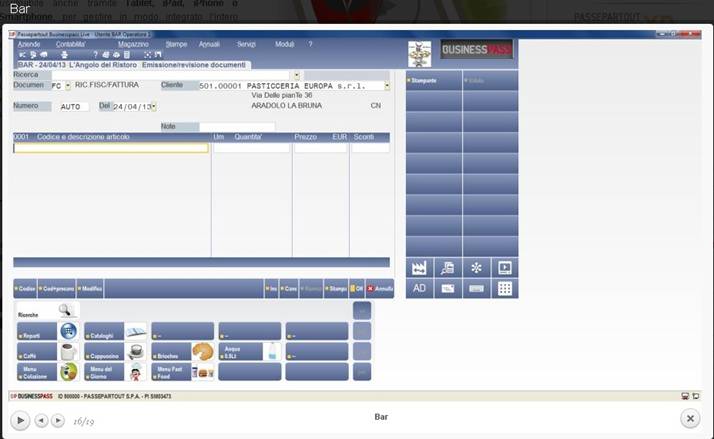This screenshot has height=439, width=714.
Task: Select the Cappuccino product button
Action: click(x=115, y=352)
